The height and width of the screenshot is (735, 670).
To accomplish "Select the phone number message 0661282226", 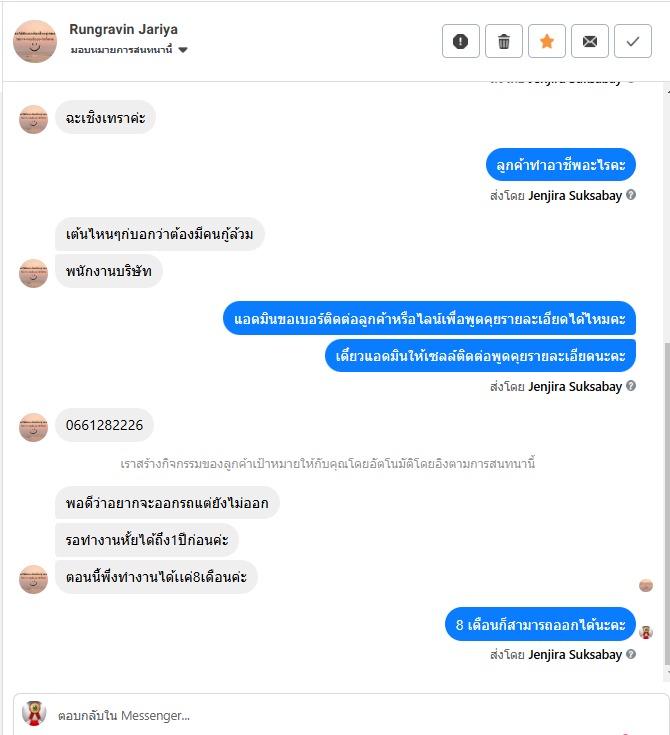I will pos(104,425).
